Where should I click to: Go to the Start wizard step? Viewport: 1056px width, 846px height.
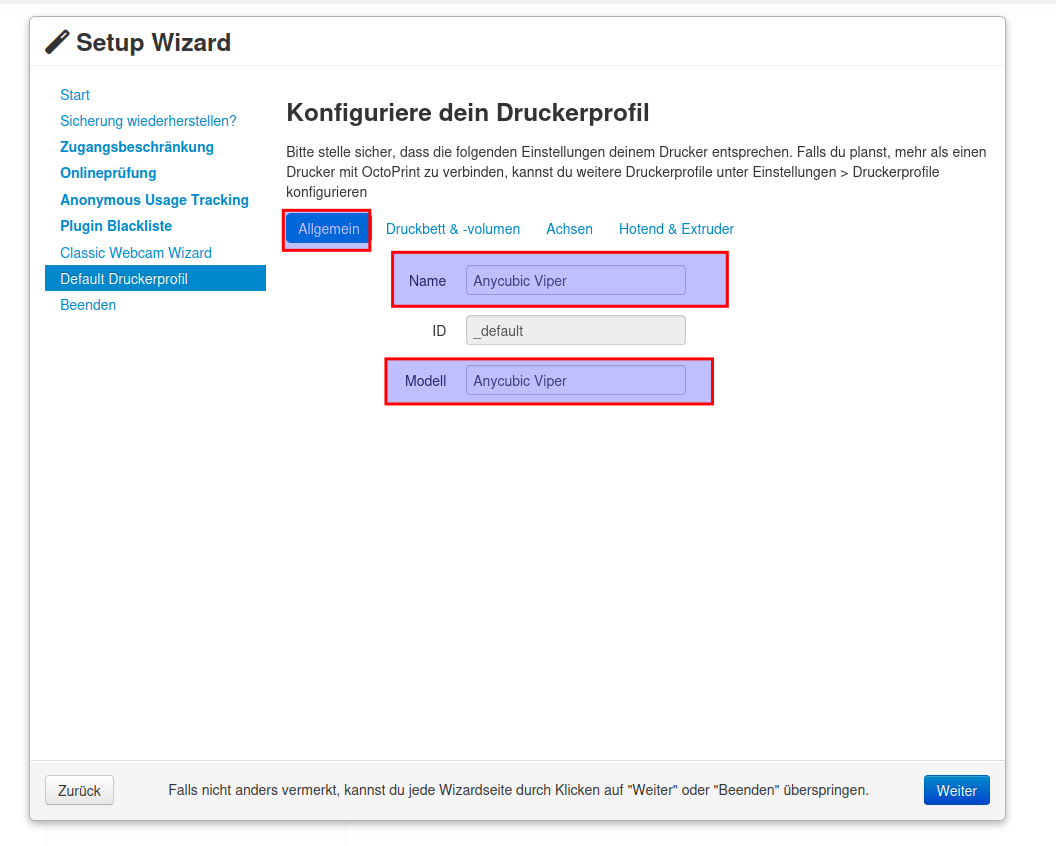[x=75, y=95]
